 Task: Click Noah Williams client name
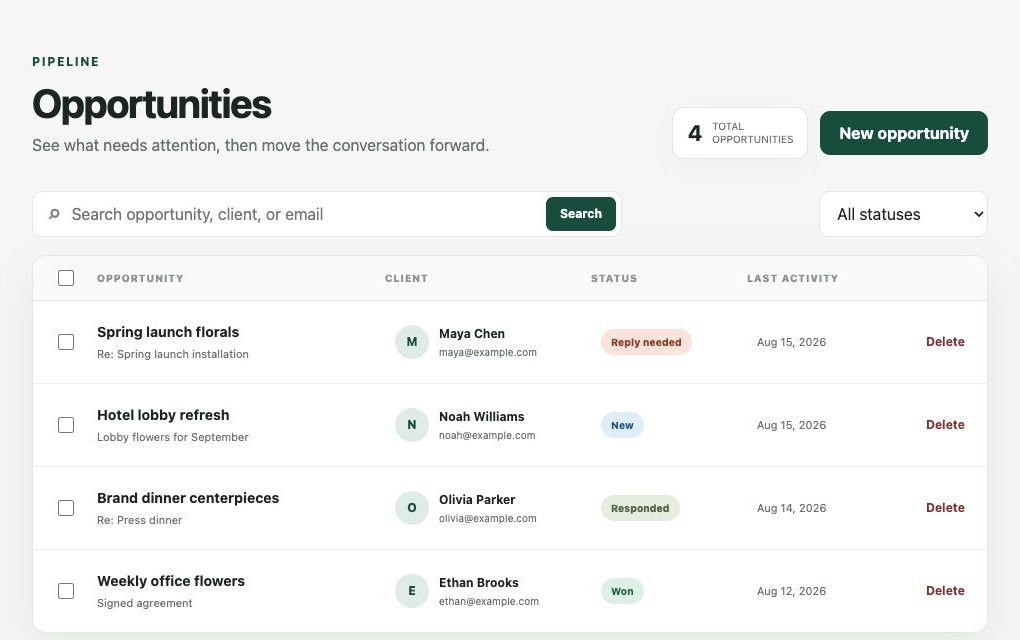[x=481, y=416]
